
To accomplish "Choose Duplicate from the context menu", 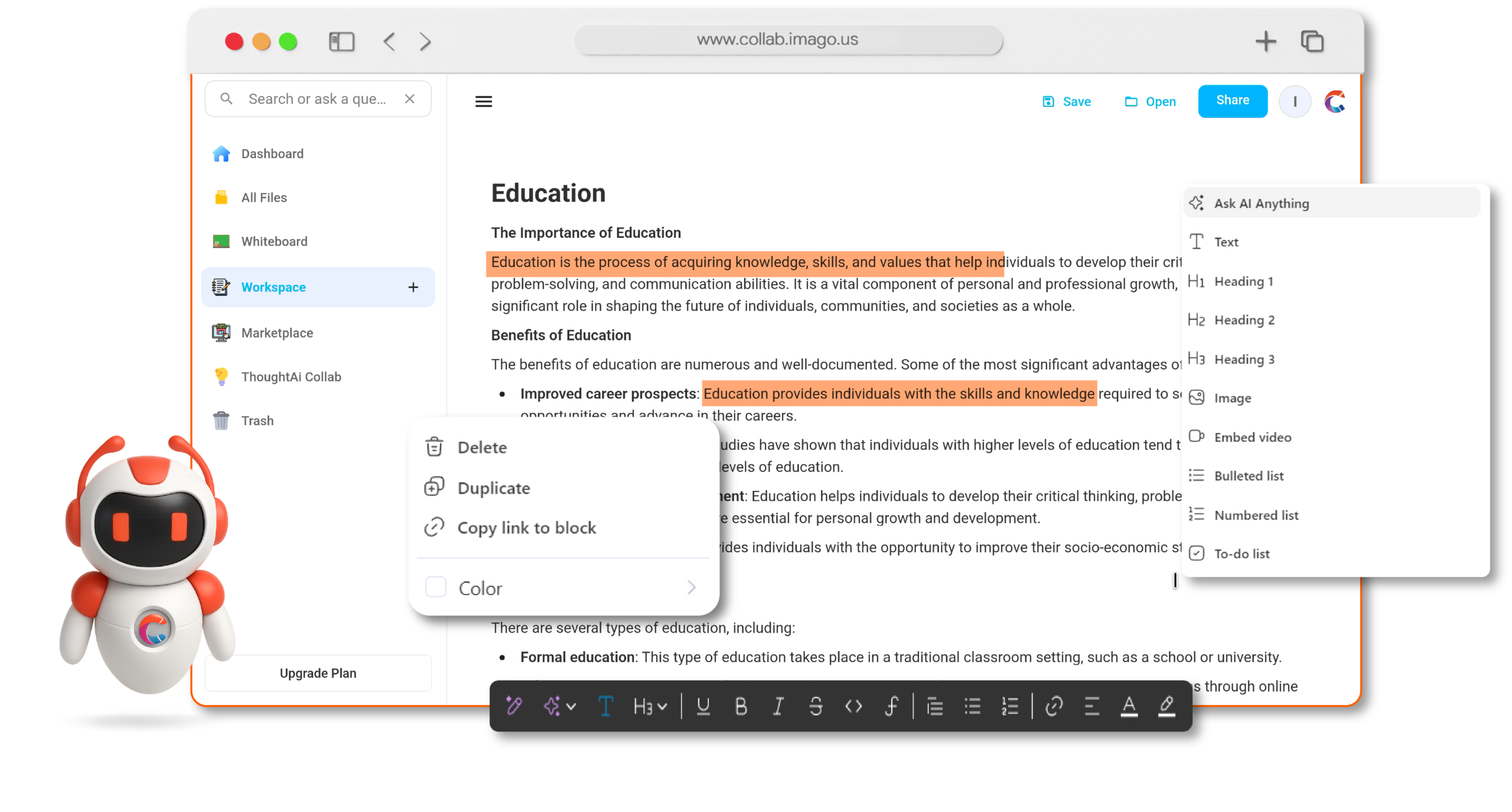I will [x=493, y=488].
